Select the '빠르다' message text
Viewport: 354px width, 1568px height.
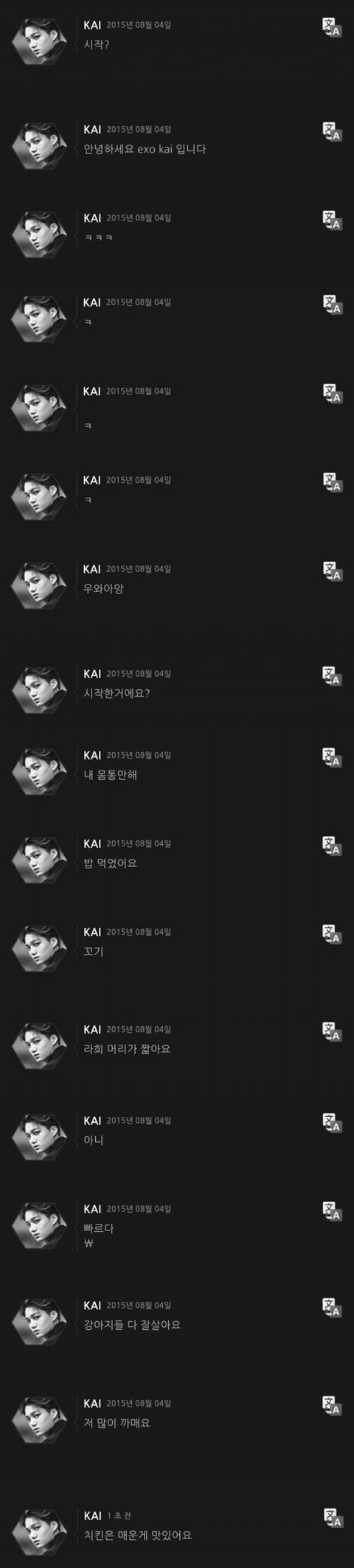99,1228
